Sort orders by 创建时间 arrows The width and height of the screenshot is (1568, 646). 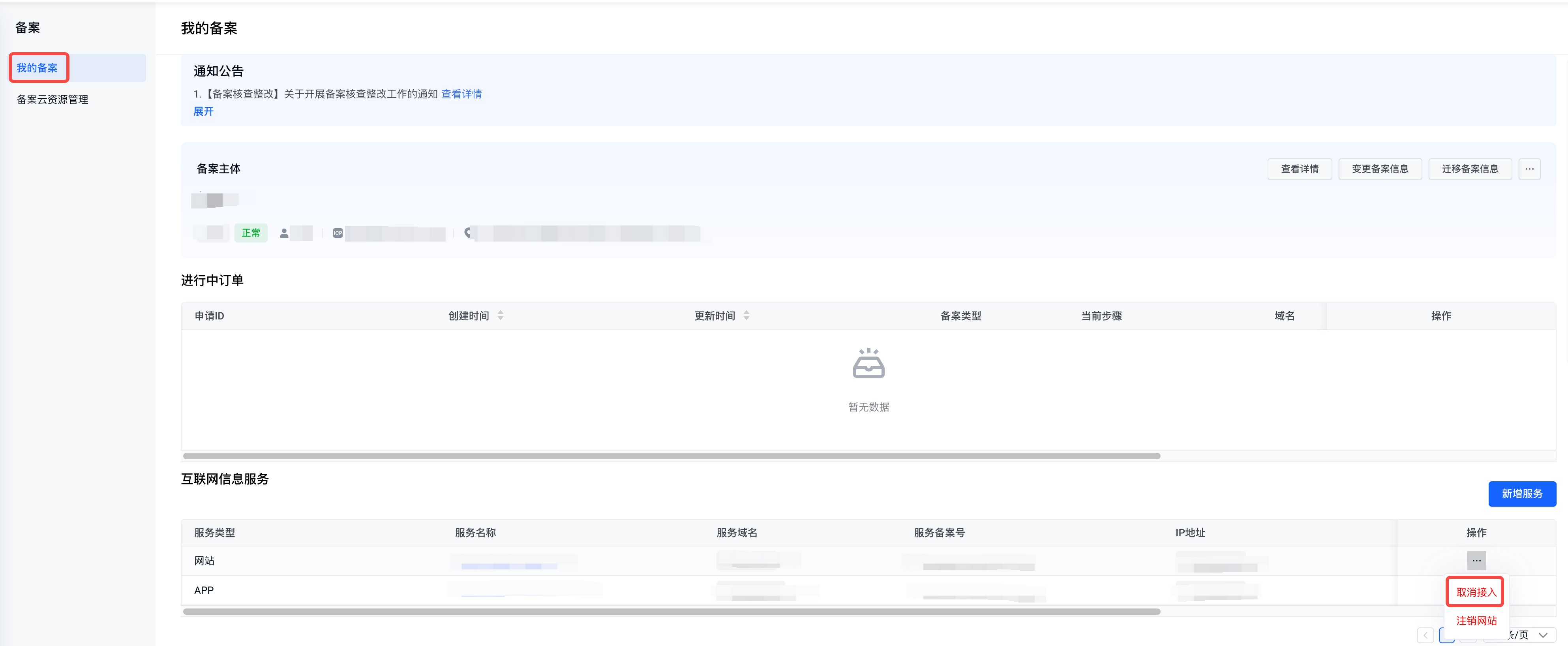tap(500, 315)
